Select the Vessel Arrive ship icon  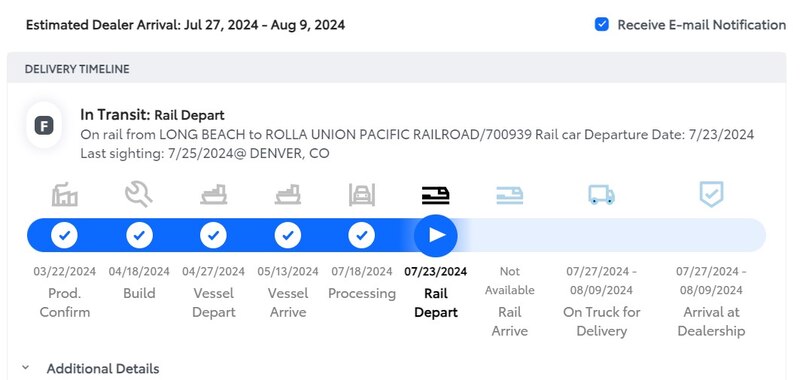(x=288, y=194)
